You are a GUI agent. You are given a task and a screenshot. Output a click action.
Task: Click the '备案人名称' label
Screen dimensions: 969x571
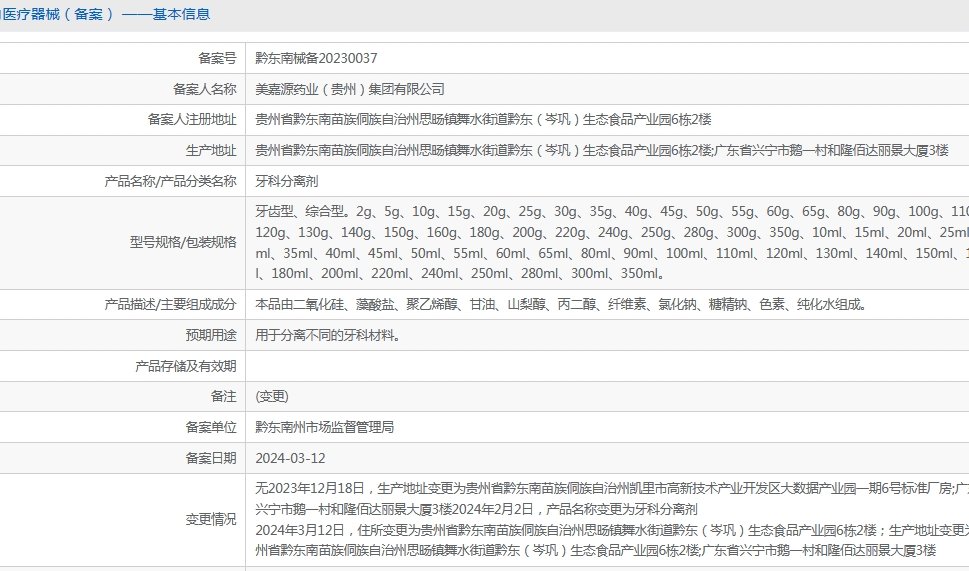(205, 89)
